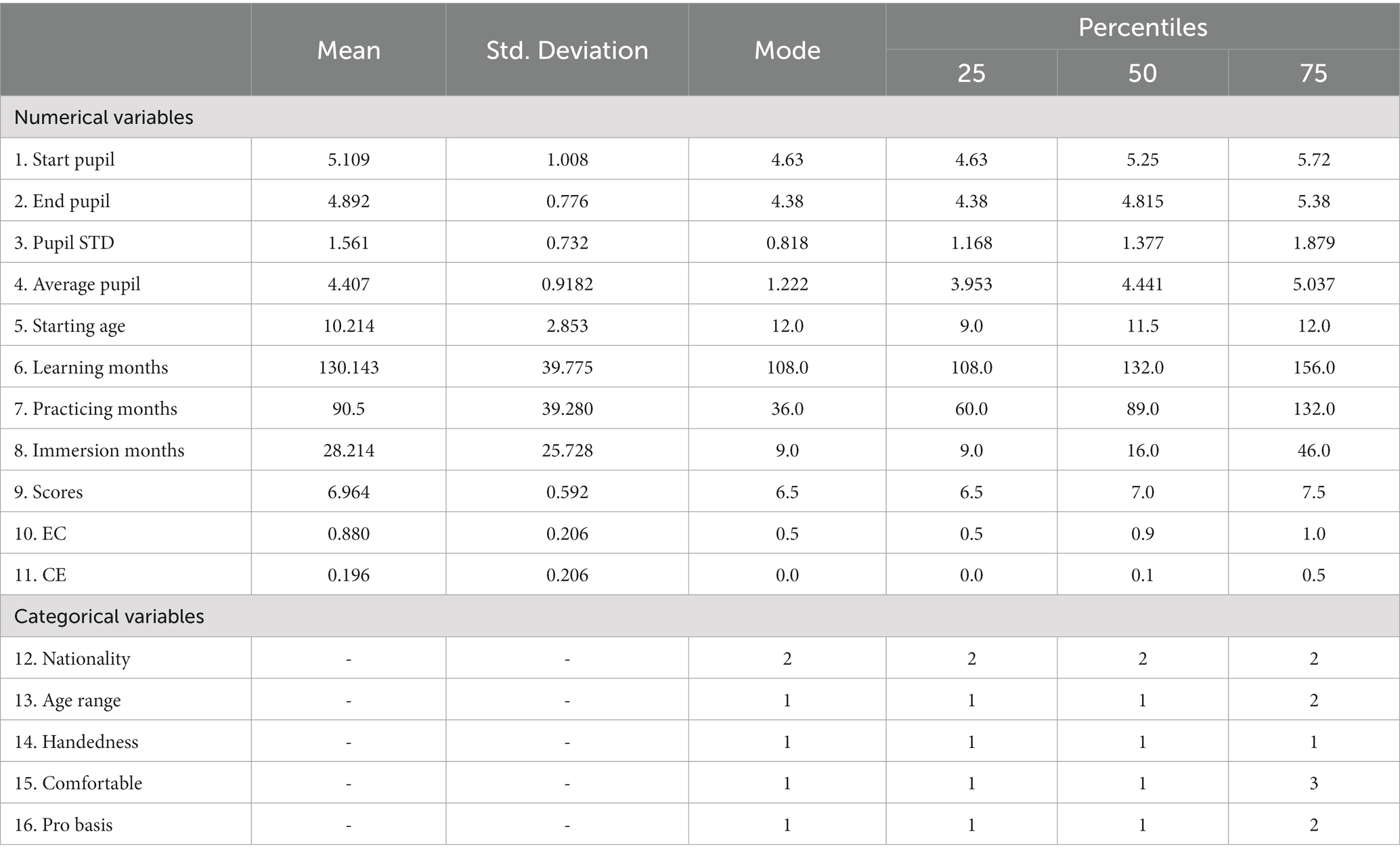Click Average pupil mean 4.407
This screenshot has width=1400, height=857.
click(349, 284)
